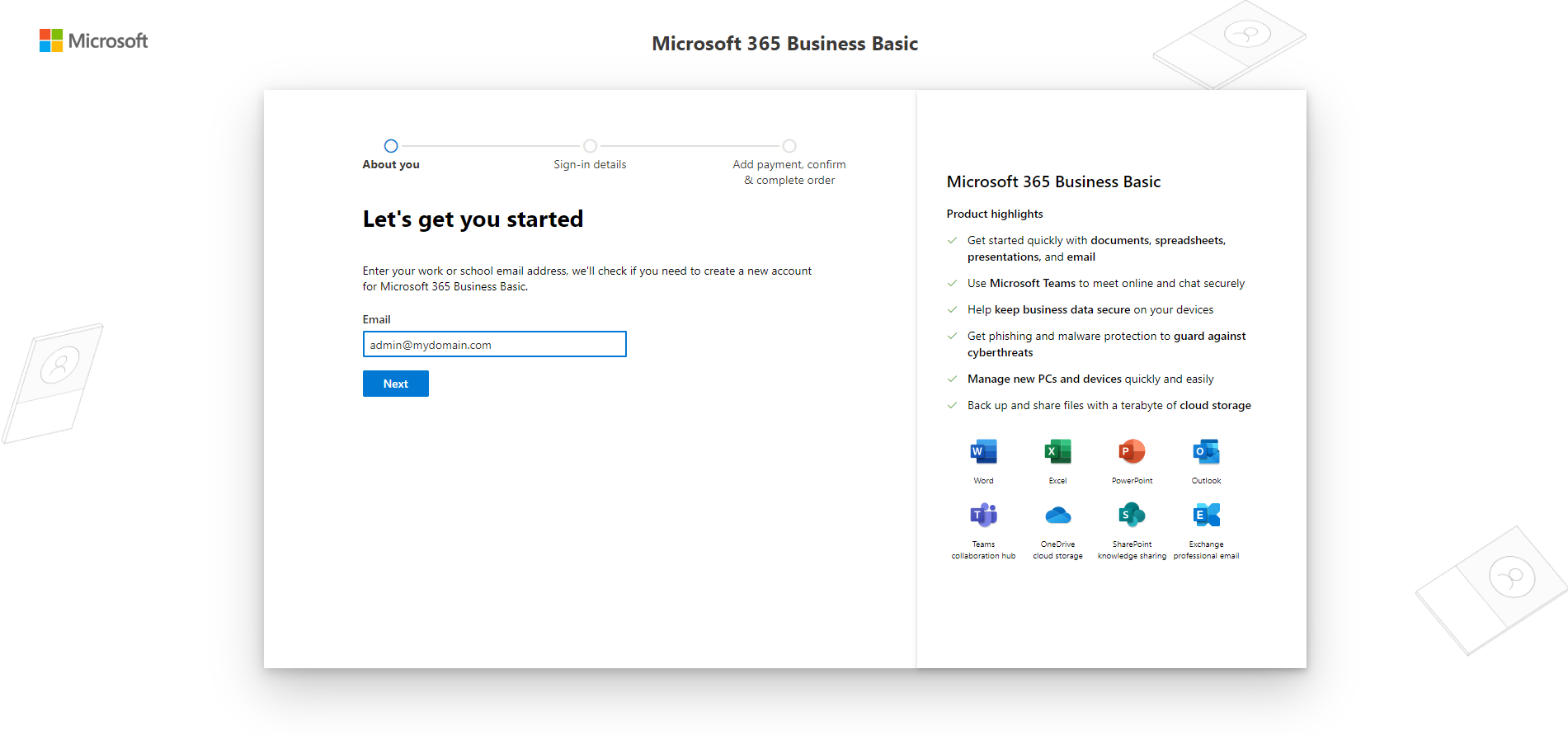
Task: Click the 'Enter your work or school email' paragraph
Action: pos(587,278)
